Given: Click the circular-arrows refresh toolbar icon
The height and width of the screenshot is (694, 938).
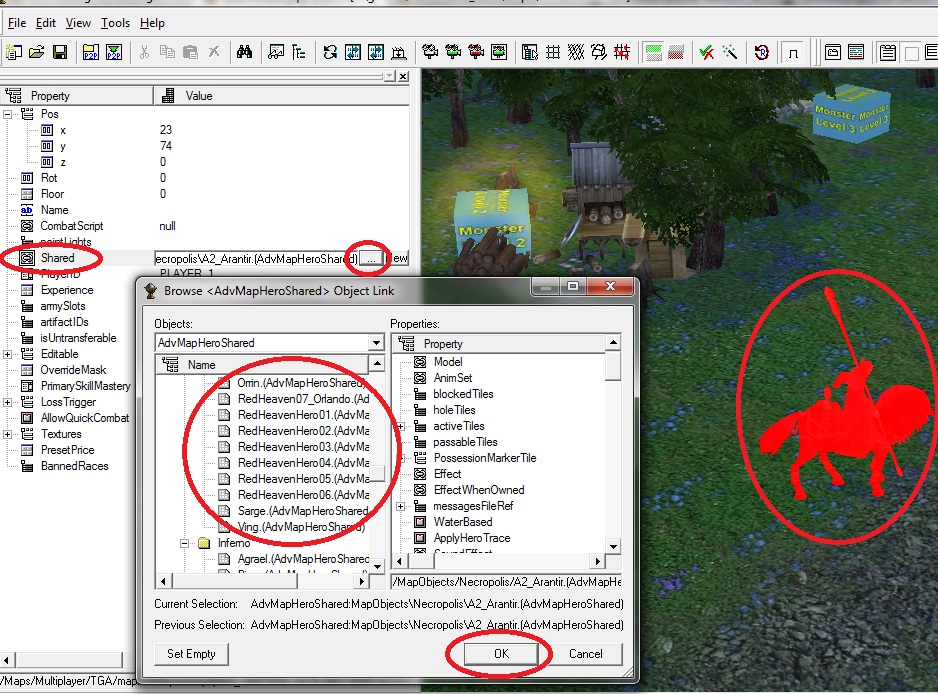Looking at the screenshot, I should click(x=330, y=53).
